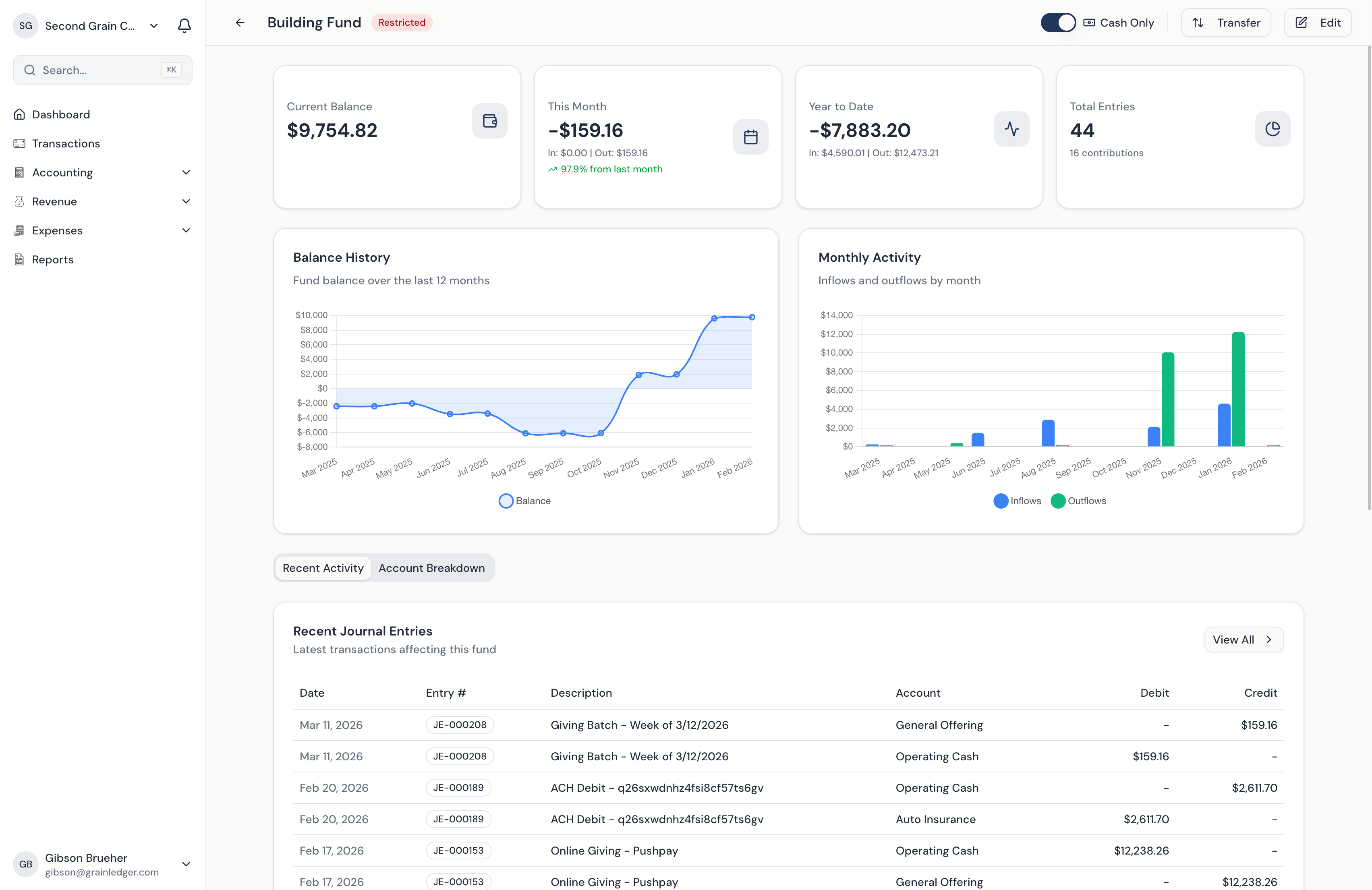The image size is (1372, 890).
Task: Click the activity pulse icon on Year to Date
Action: coord(1011,128)
